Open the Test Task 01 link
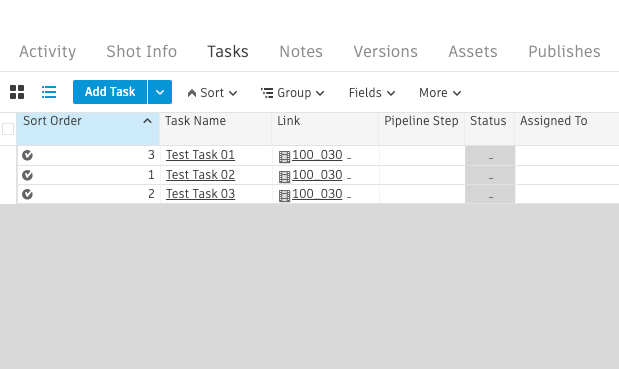This screenshot has height=369, width=619. pyautogui.click(x=200, y=155)
